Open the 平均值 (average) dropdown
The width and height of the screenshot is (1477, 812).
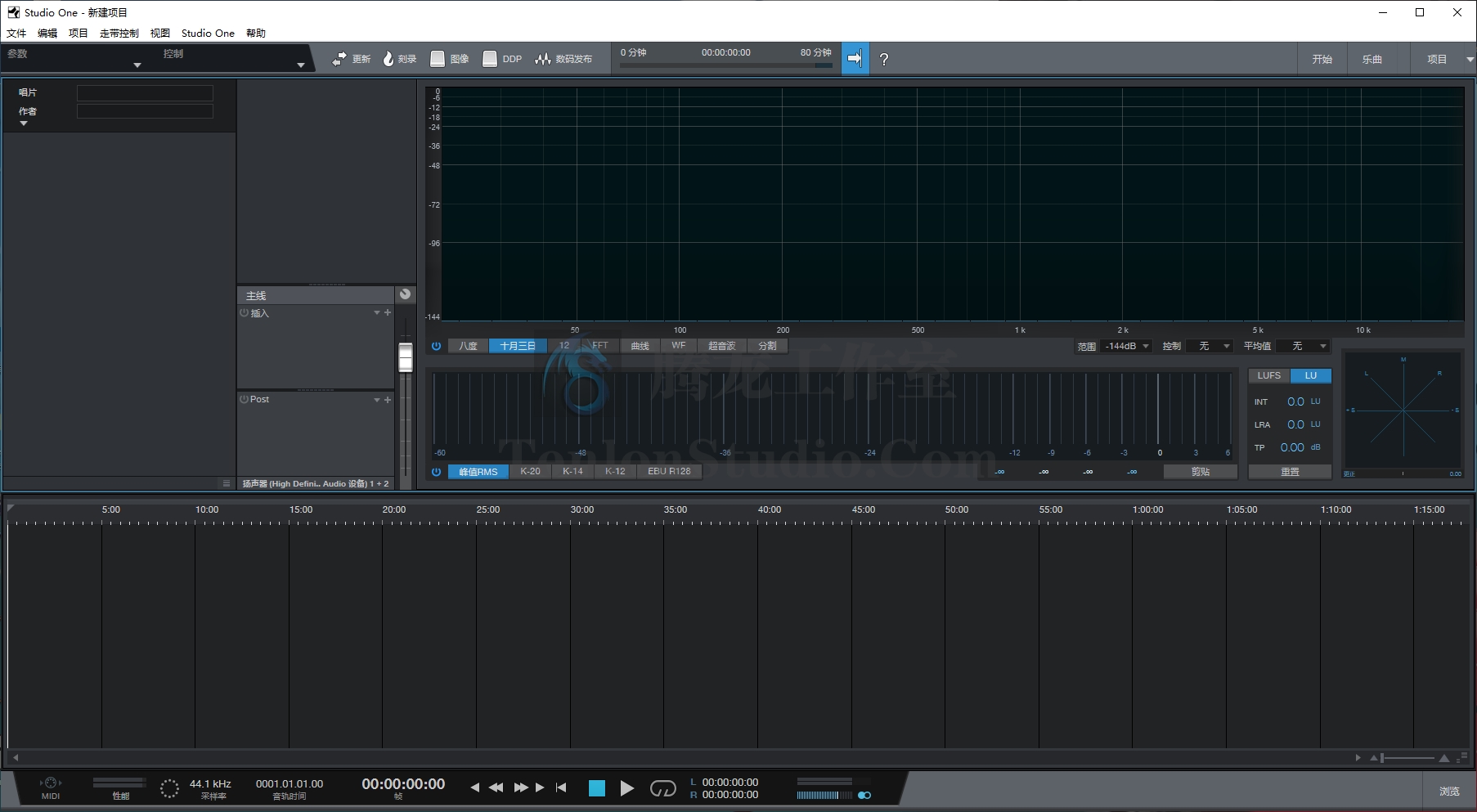click(x=1303, y=346)
